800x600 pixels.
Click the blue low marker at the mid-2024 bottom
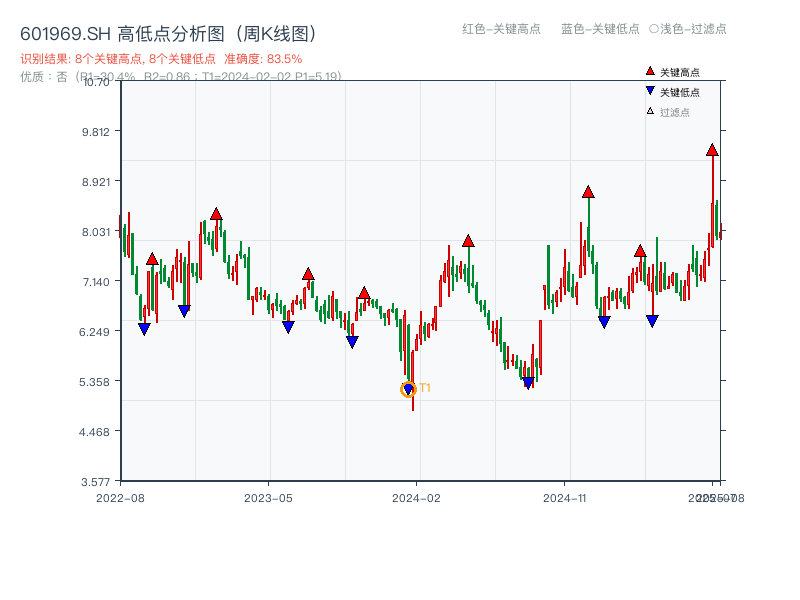[527, 381]
